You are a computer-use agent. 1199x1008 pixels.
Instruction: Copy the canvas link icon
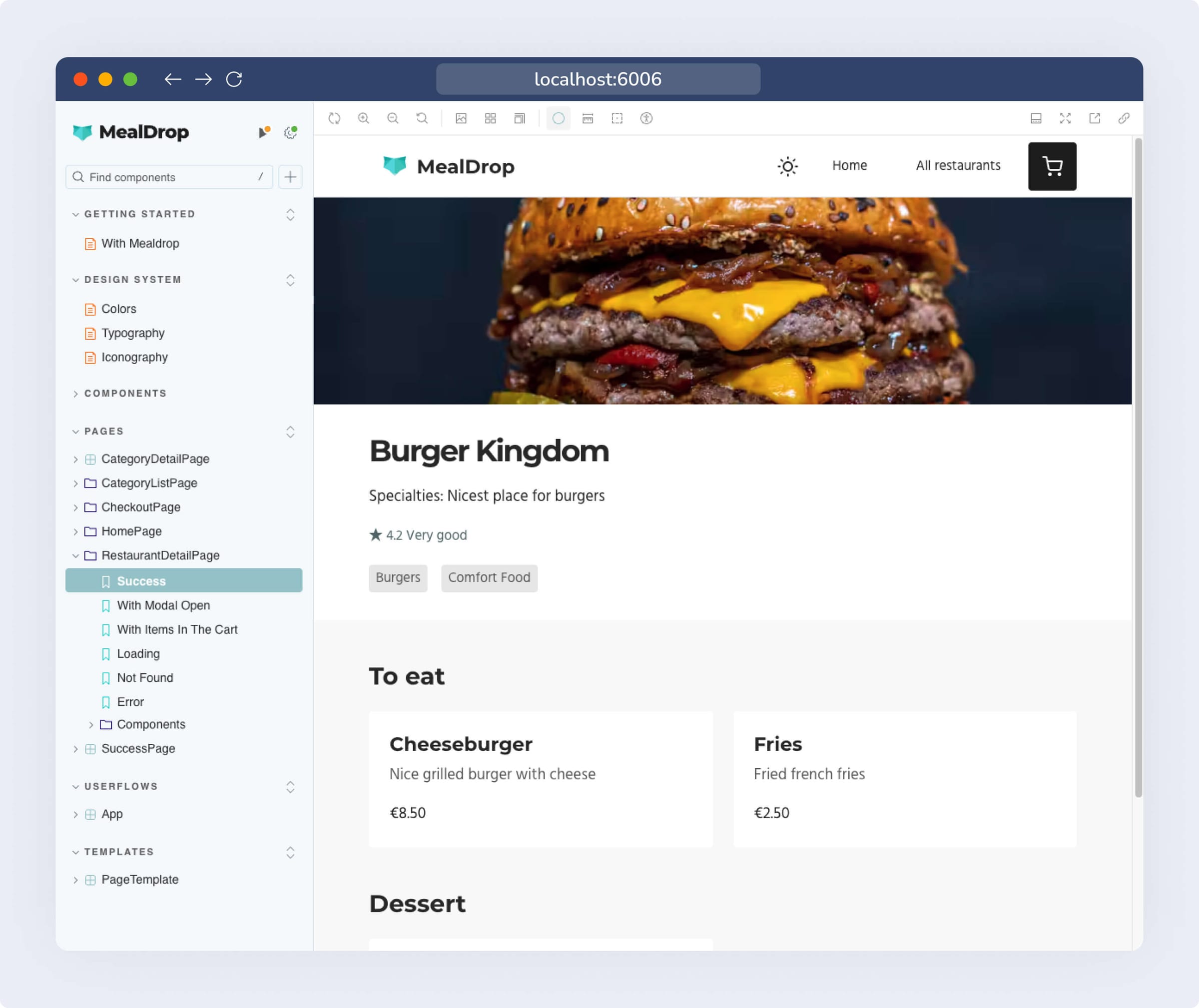click(x=1124, y=118)
